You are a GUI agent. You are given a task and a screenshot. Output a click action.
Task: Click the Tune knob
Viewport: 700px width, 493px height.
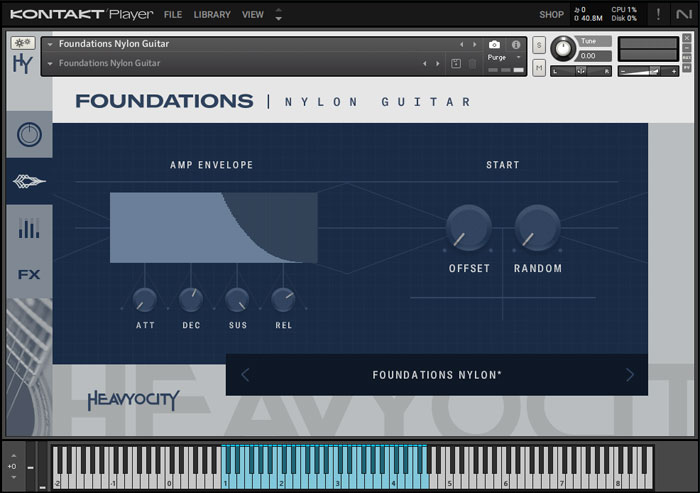(x=563, y=48)
